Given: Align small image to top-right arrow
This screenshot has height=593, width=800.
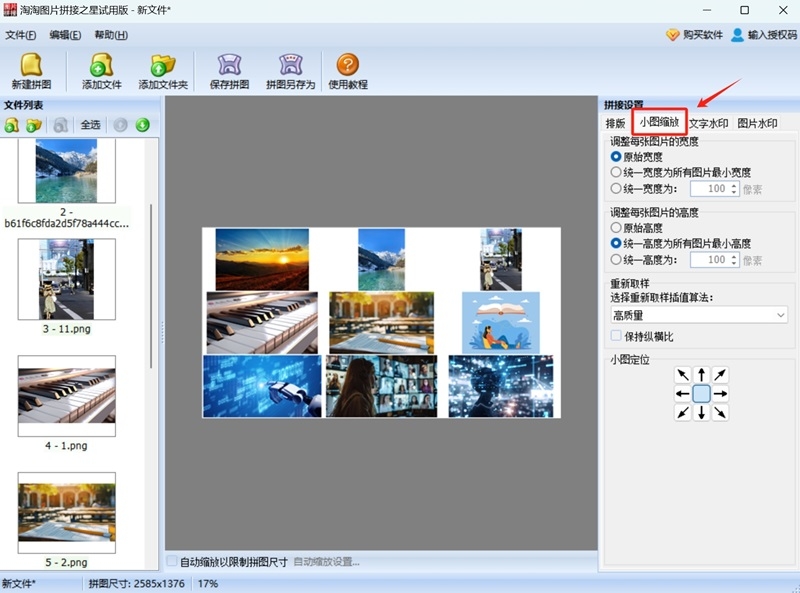Looking at the screenshot, I should point(720,375).
